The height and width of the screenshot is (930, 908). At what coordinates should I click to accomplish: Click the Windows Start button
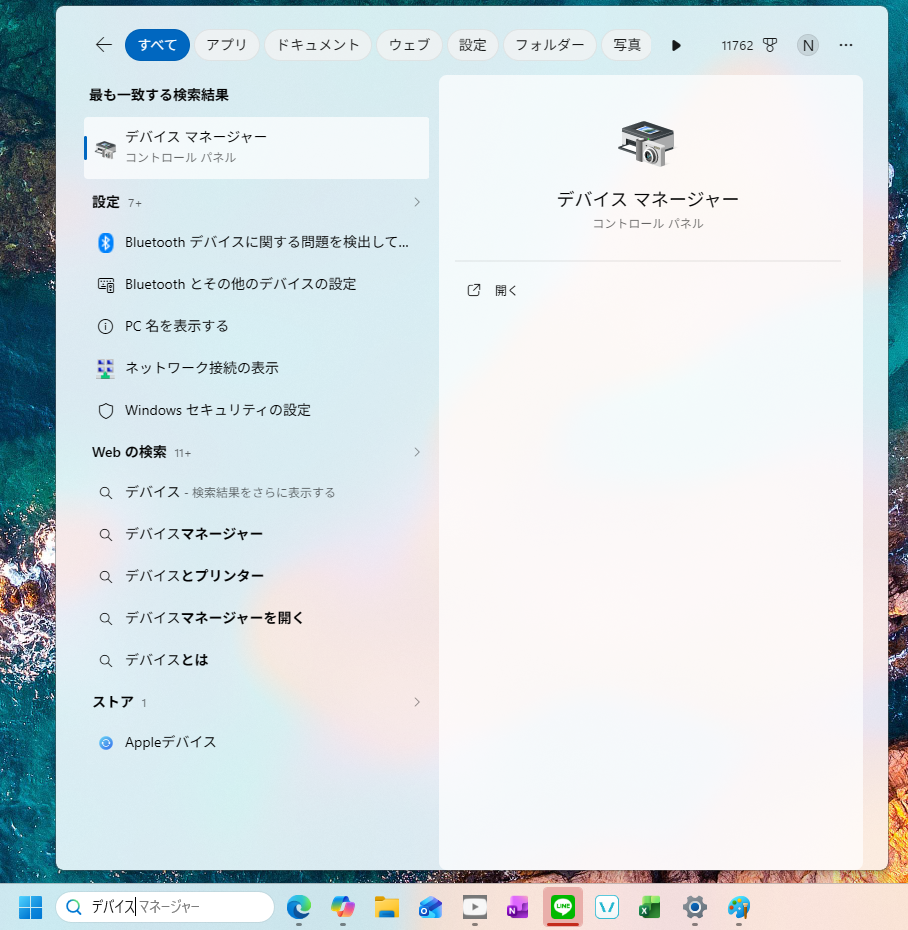(30, 907)
